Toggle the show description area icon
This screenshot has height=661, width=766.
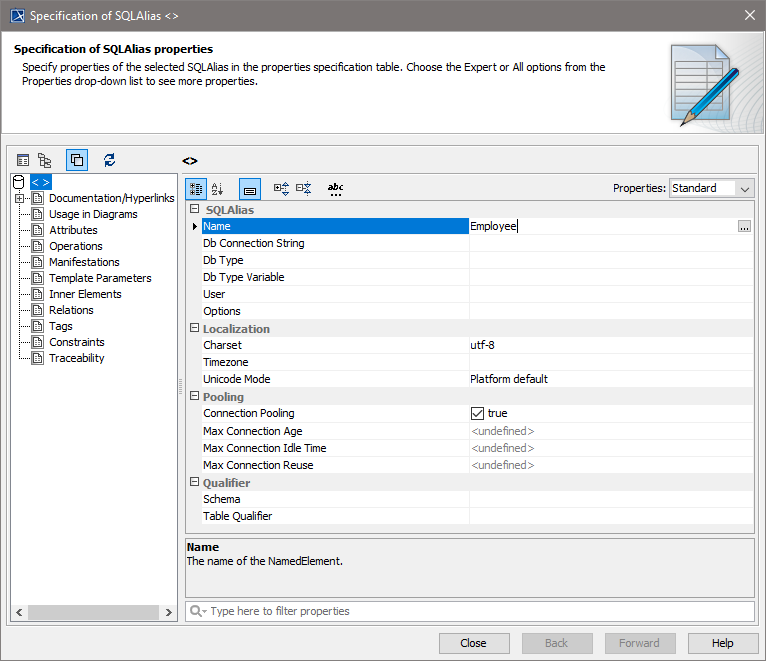point(250,188)
